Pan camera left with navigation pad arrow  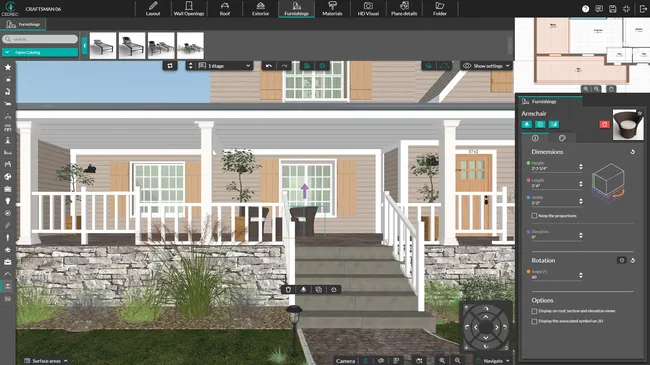(475, 327)
